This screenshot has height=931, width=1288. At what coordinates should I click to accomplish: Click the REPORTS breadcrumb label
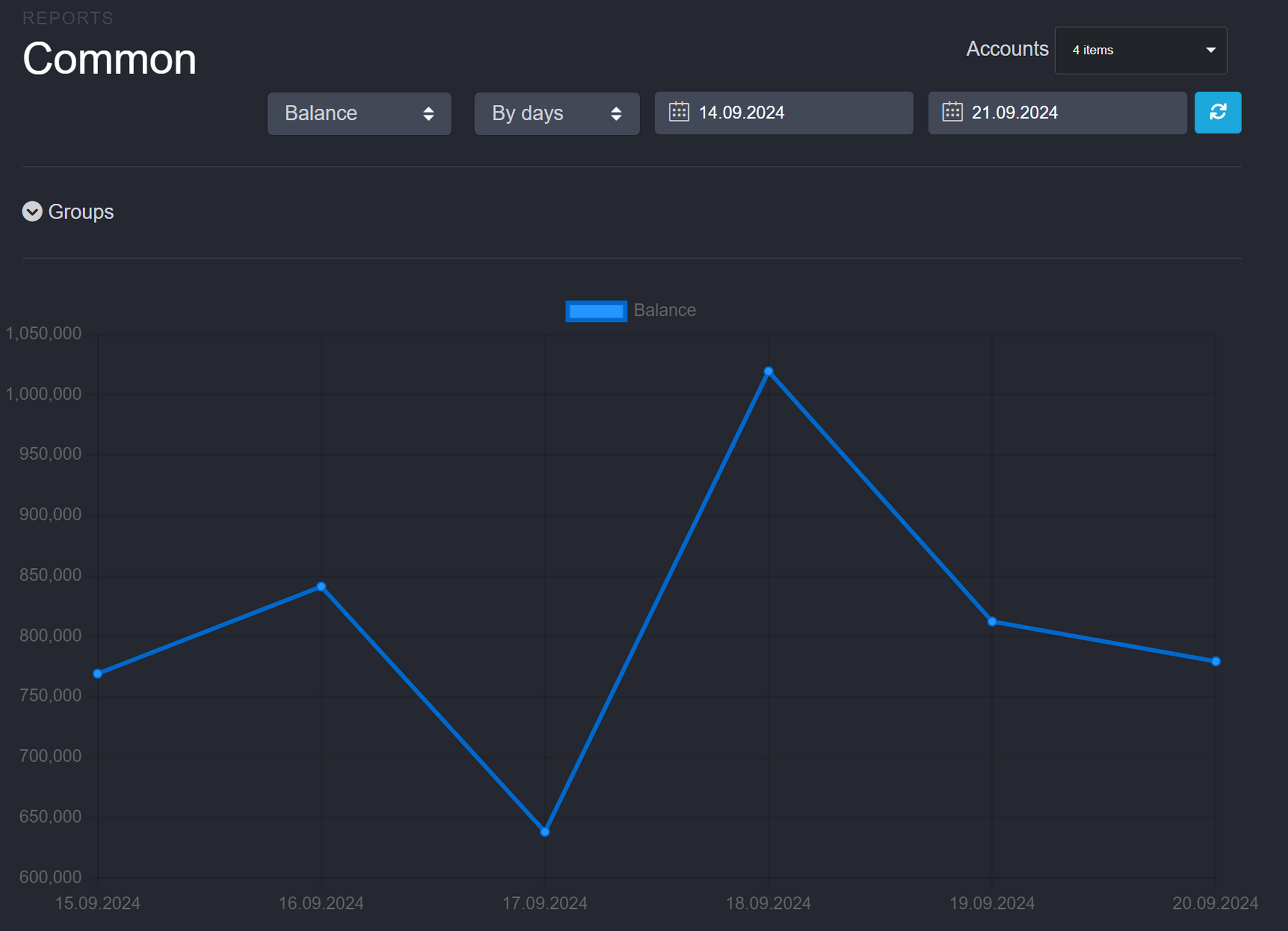coord(68,18)
